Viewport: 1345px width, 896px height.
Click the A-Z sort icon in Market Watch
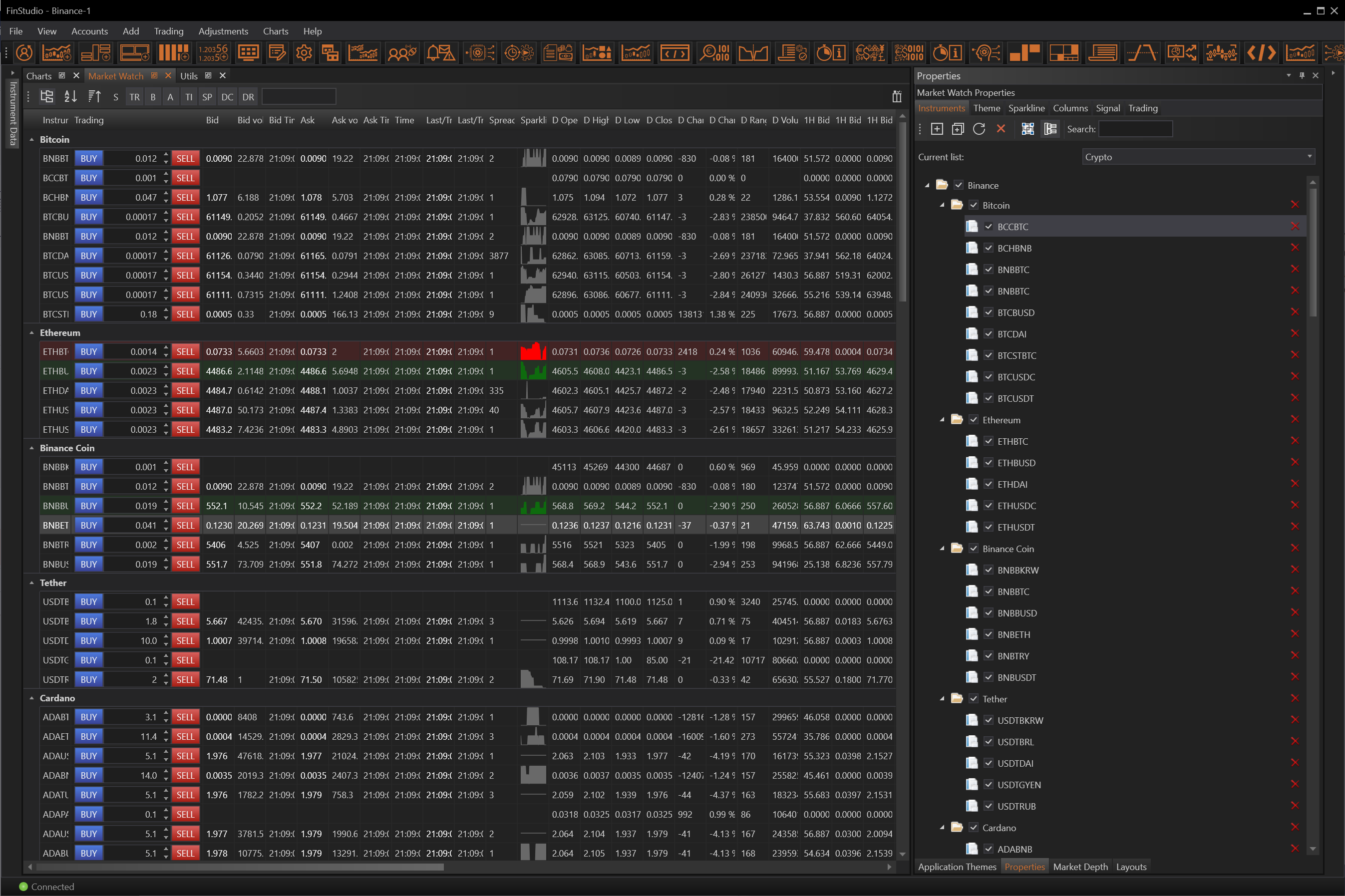point(70,96)
